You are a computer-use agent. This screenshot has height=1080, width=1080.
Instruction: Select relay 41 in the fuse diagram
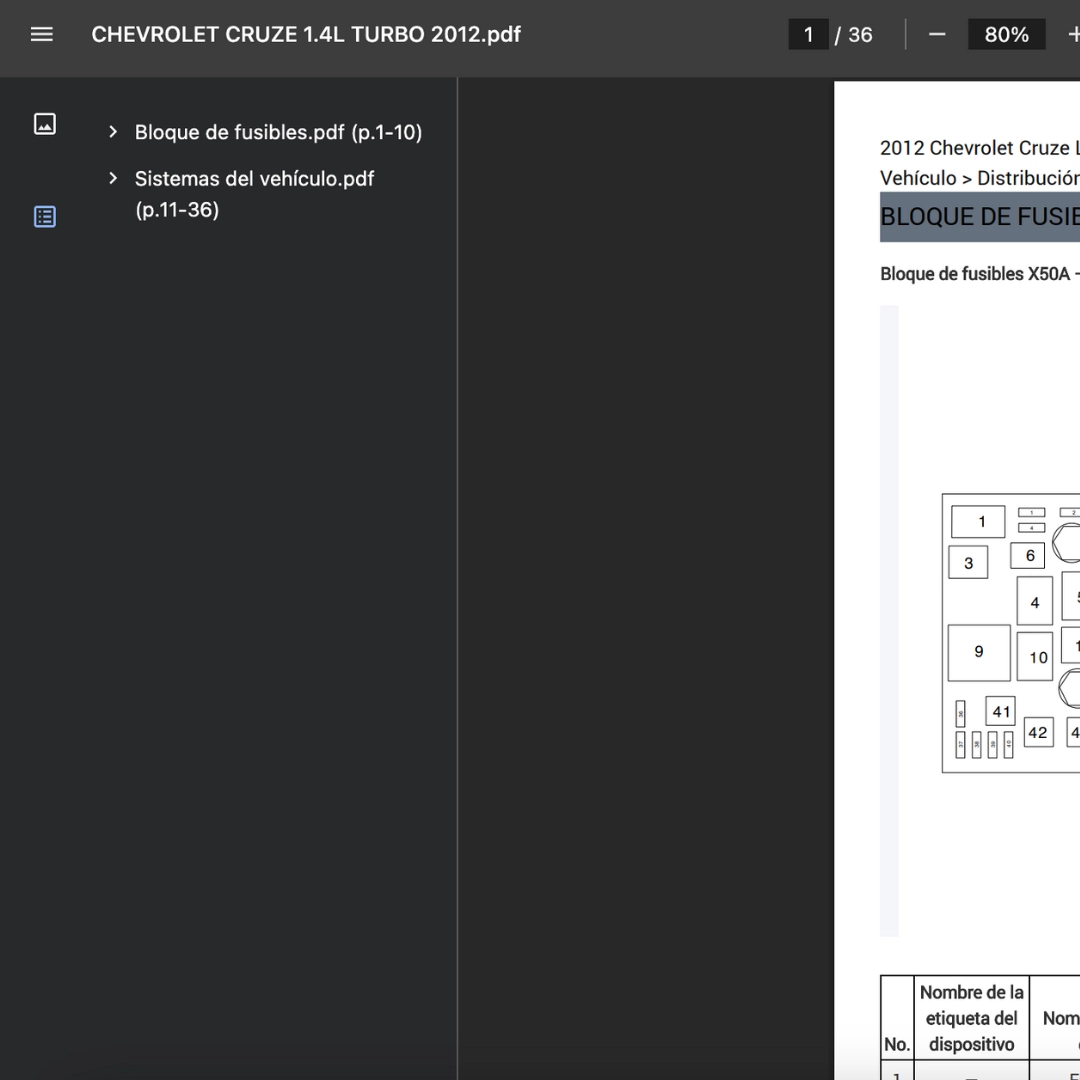(1000, 712)
